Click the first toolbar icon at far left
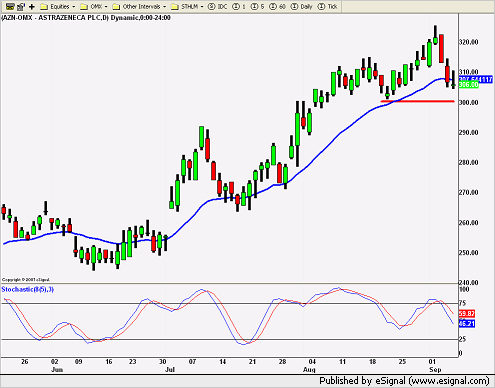The image size is (495, 388). [10, 6]
